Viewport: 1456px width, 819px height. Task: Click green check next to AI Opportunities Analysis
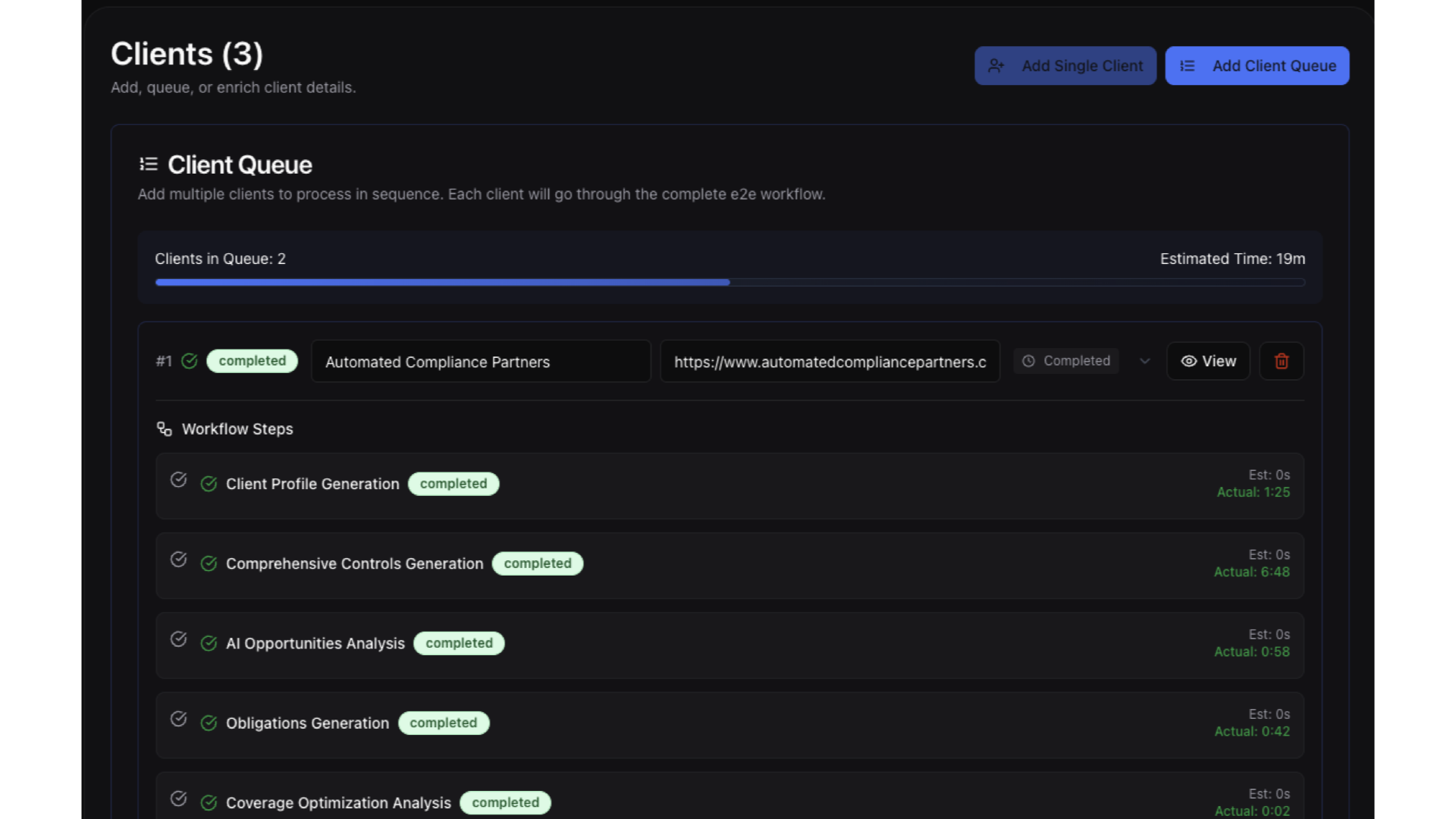pyautogui.click(x=209, y=644)
